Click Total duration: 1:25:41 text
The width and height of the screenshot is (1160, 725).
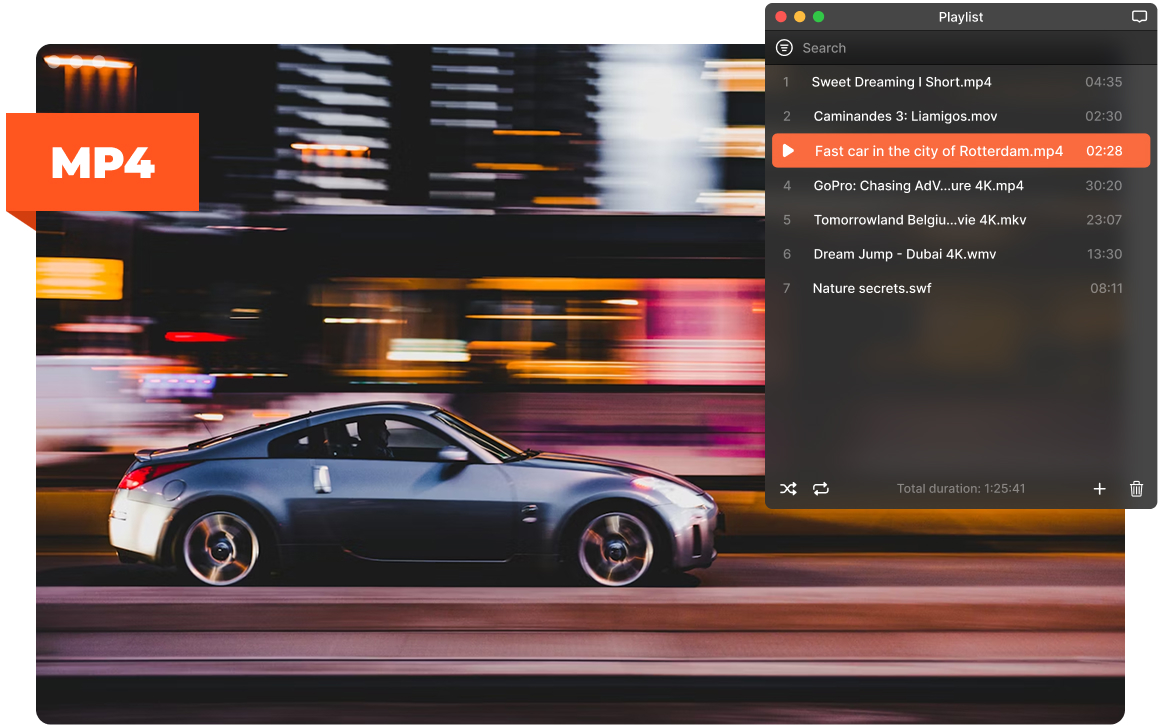point(961,488)
